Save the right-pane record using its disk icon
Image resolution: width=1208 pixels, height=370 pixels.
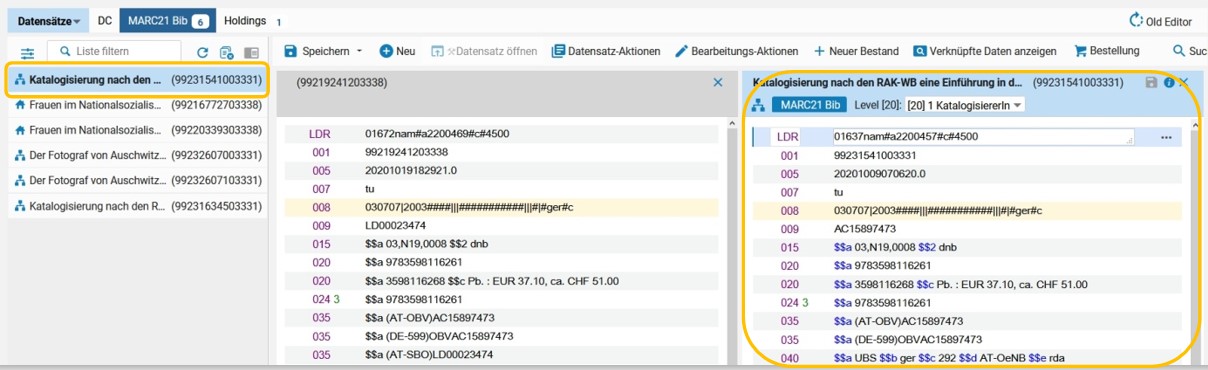1152,82
